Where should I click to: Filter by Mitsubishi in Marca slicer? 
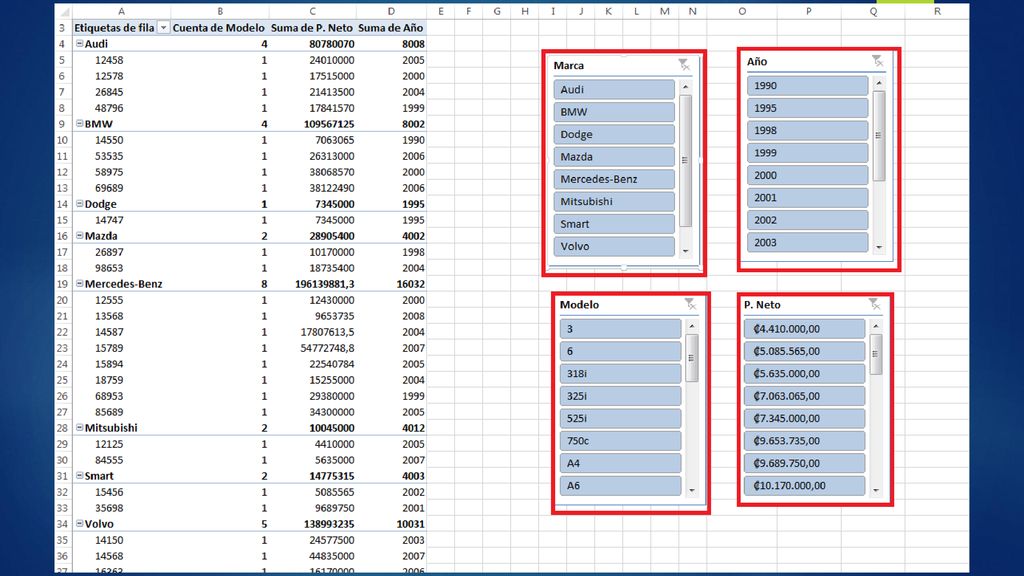[614, 201]
